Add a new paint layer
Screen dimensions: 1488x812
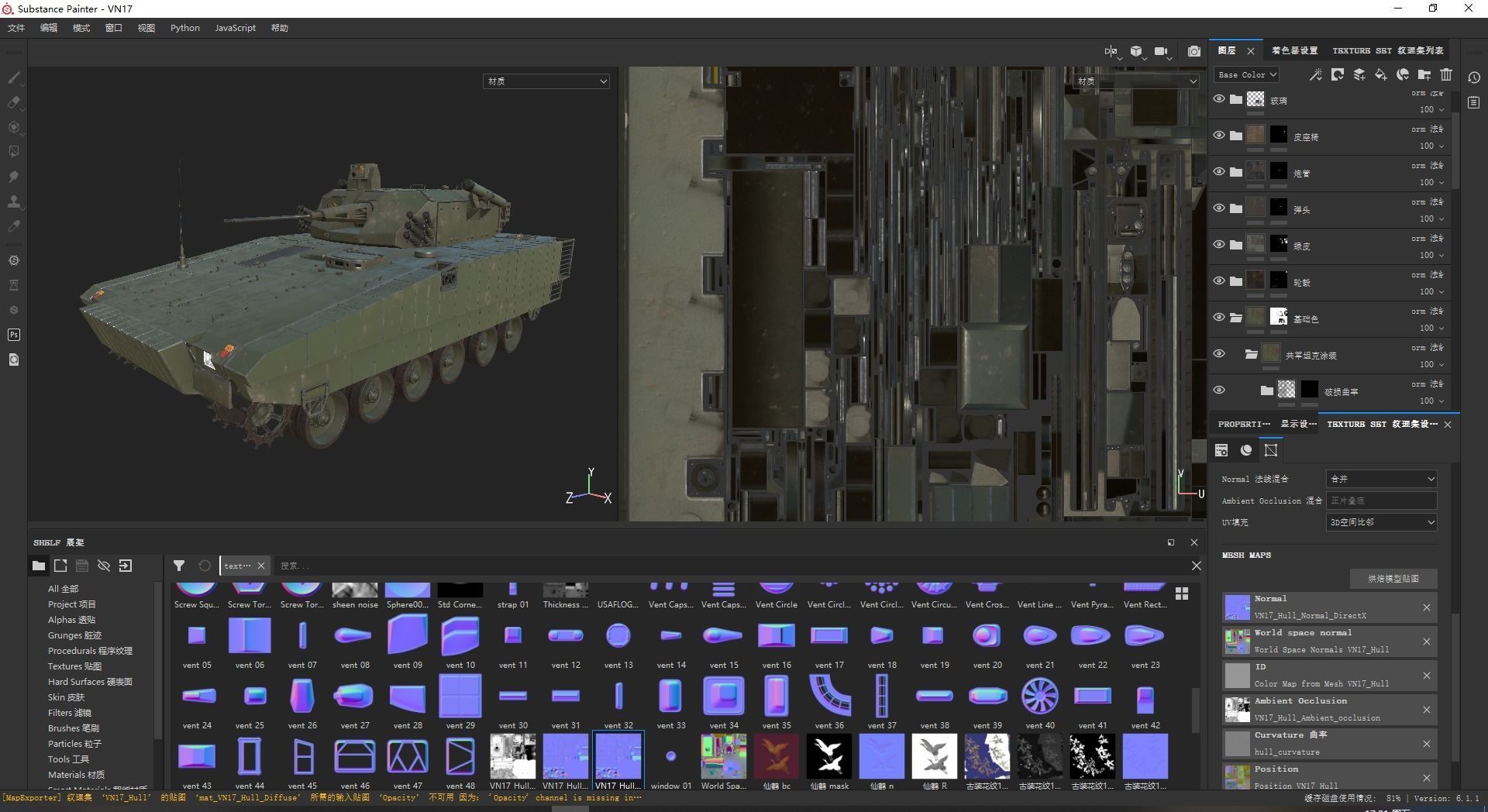pyautogui.click(x=1359, y=74)
